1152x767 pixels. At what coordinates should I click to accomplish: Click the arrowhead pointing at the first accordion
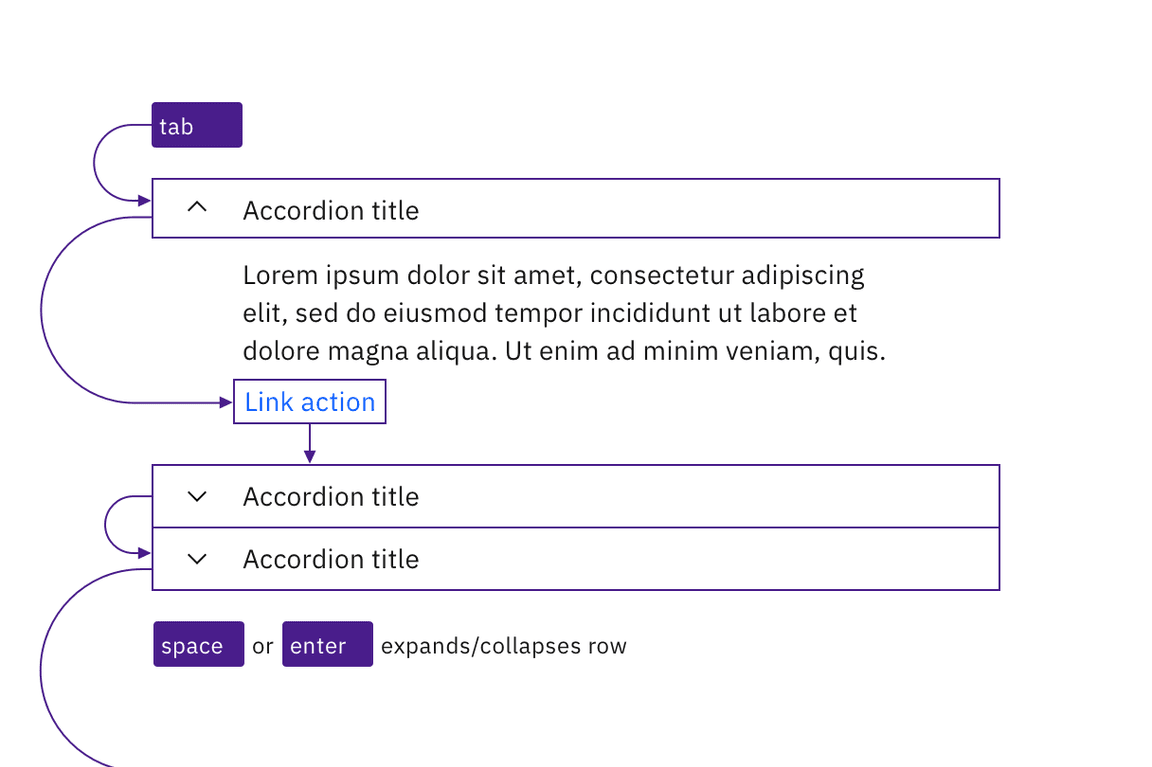pyautogui.click(x=144, y=201)
